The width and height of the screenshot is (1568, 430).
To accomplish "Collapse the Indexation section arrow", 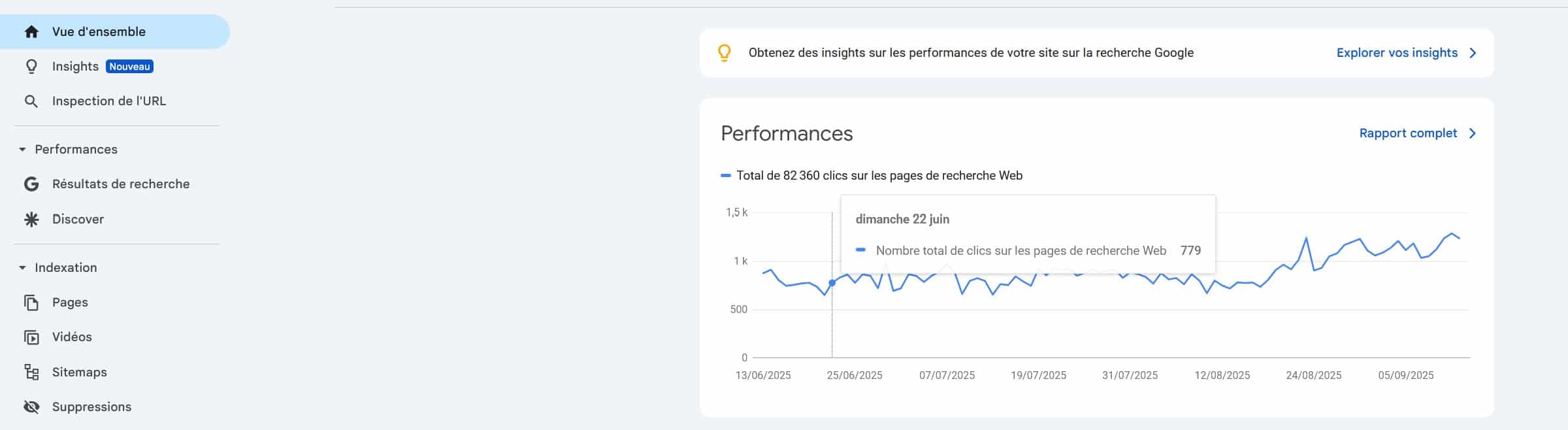I will (x=22, y=268).
